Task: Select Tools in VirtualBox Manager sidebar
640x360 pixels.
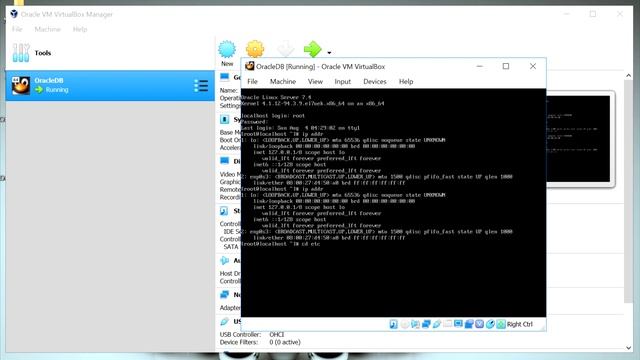Action: [110, 53]
